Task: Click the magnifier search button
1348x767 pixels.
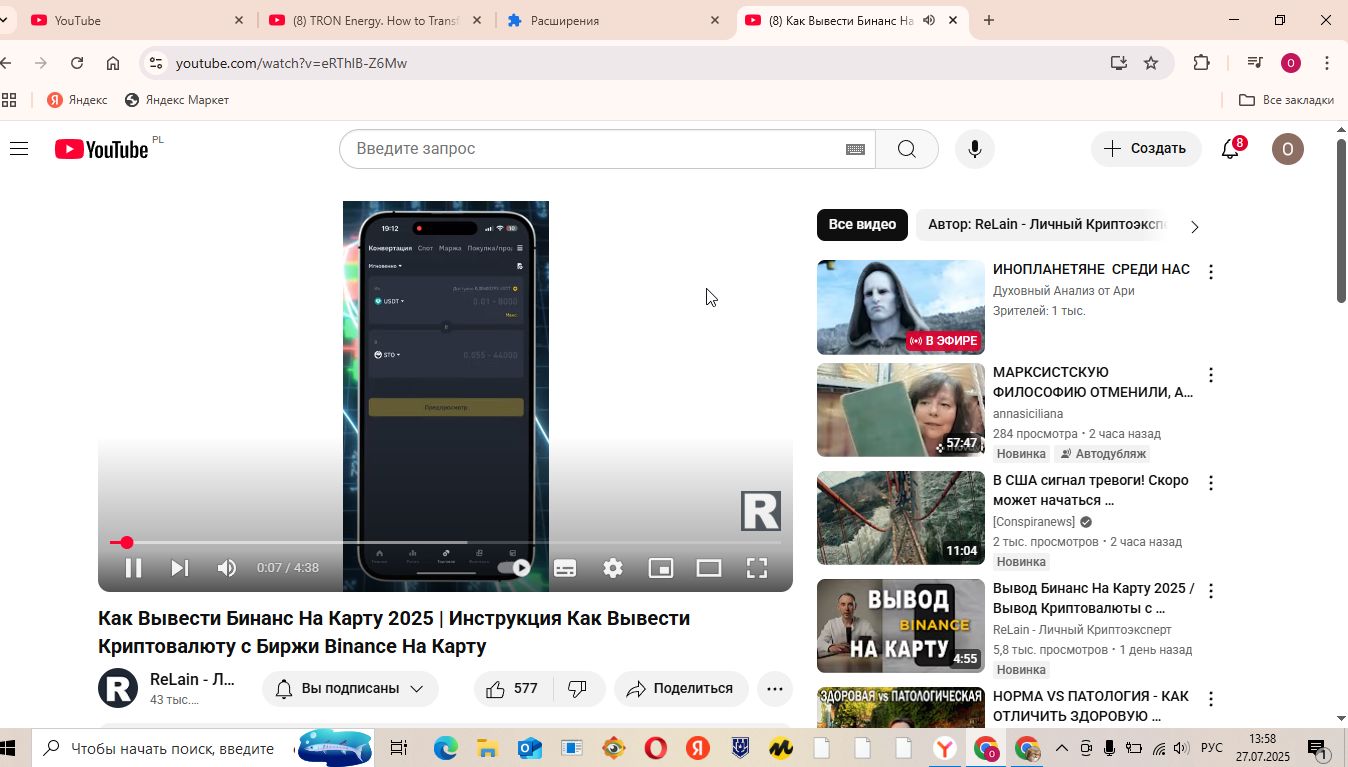Action: point(907,149)
